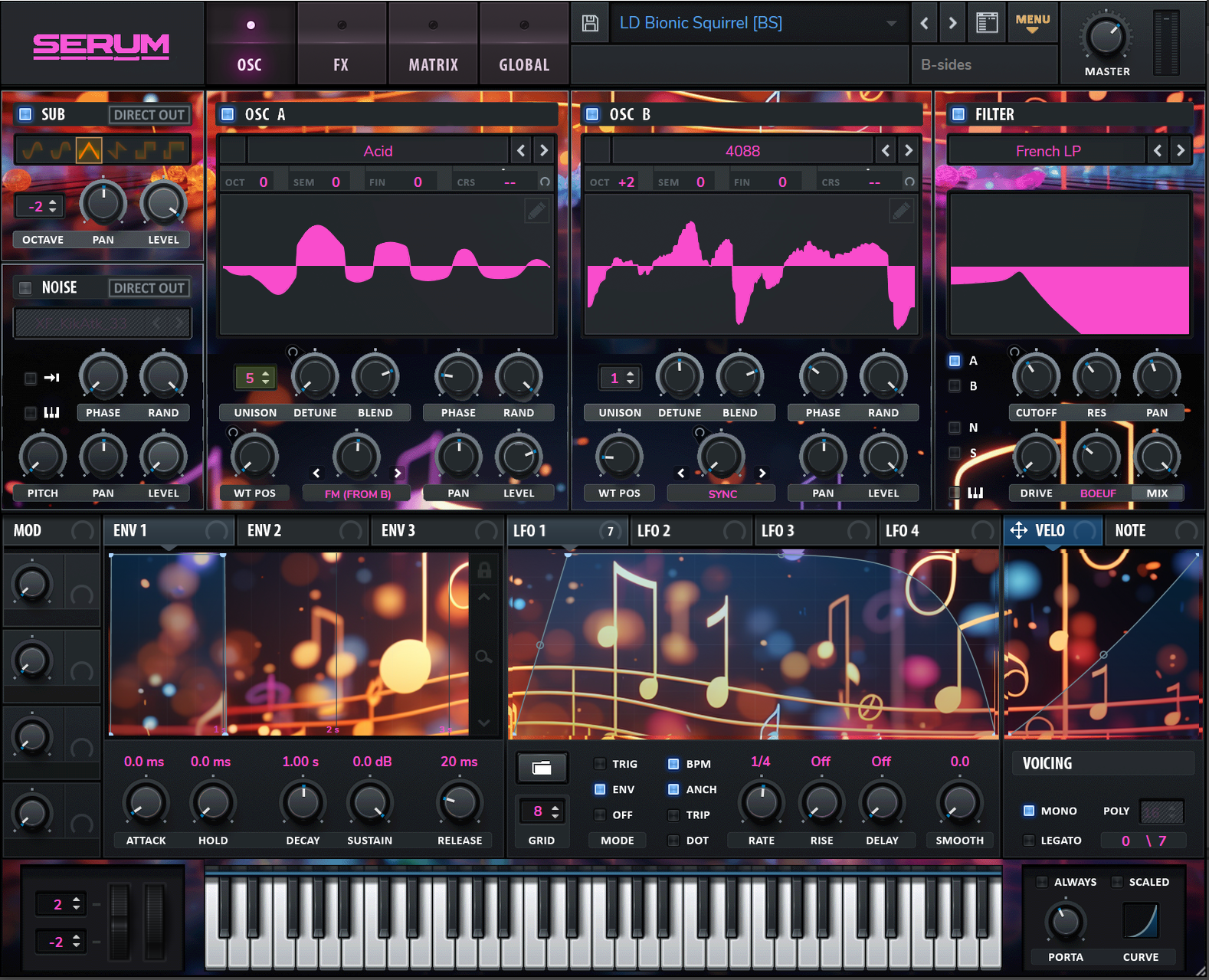This screenshot has width=1209, height=980.
Task: Toggle the FILTER enable switch
Action: (x=958, y=114)
